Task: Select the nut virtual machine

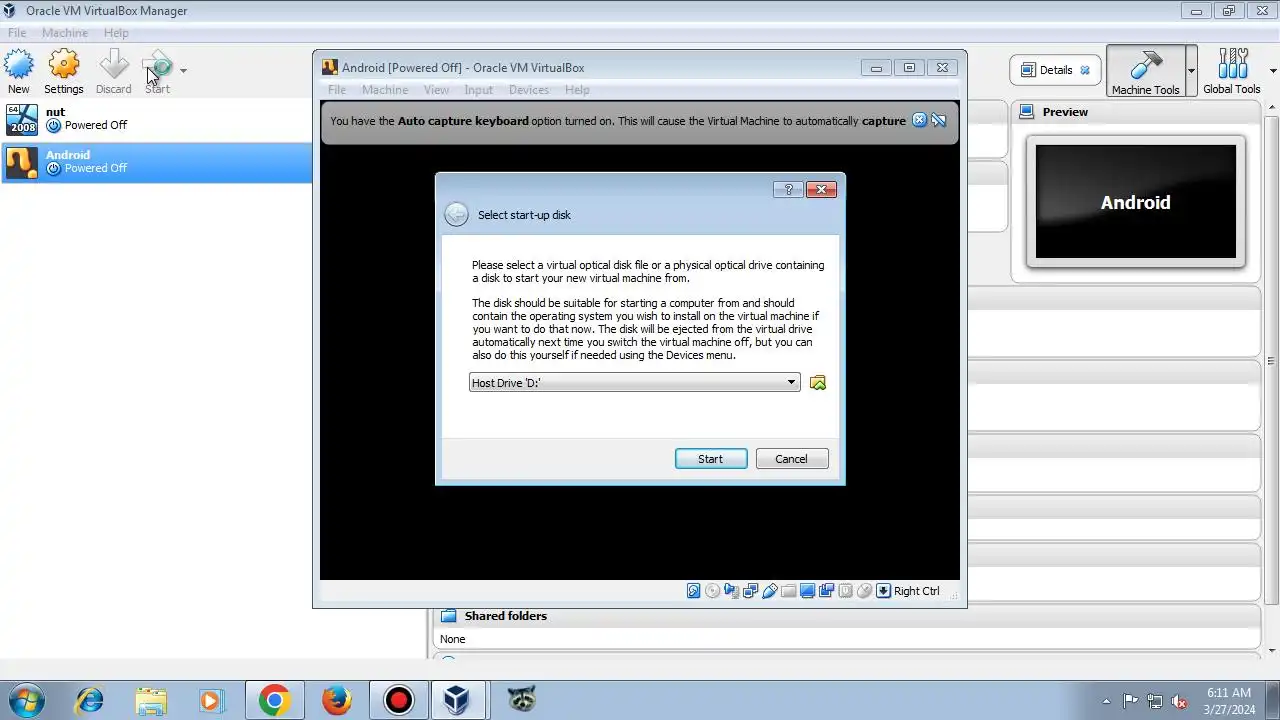Action: (x=156, y=119)
